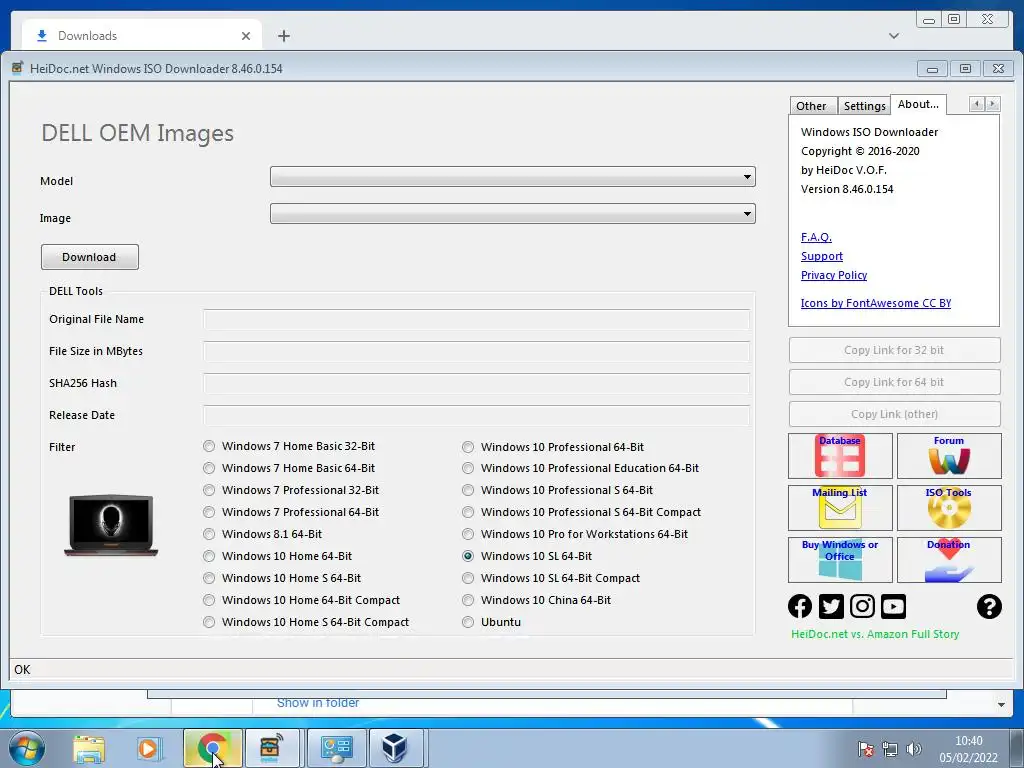Switch to the Other tab

pyautogui.click(x=811, y=106)
